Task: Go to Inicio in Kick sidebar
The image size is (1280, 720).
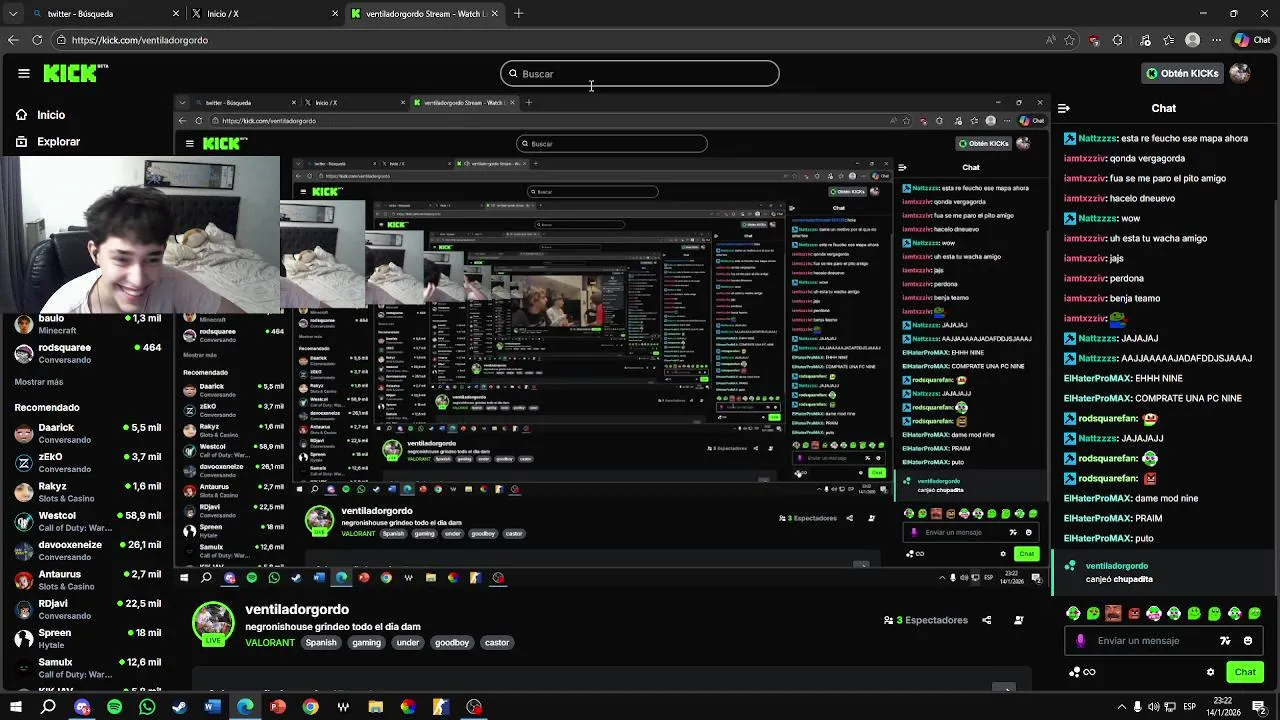Action: [x=41, y=115]
